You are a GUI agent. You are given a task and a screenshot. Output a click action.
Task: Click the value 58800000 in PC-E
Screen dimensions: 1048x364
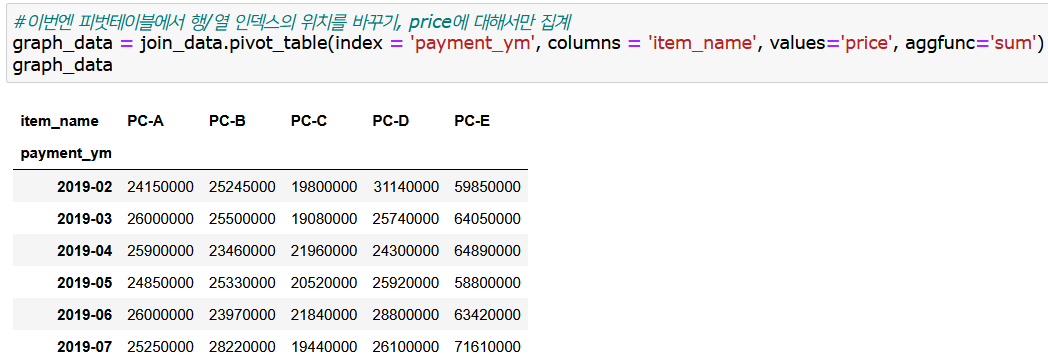tap(487, 283)
